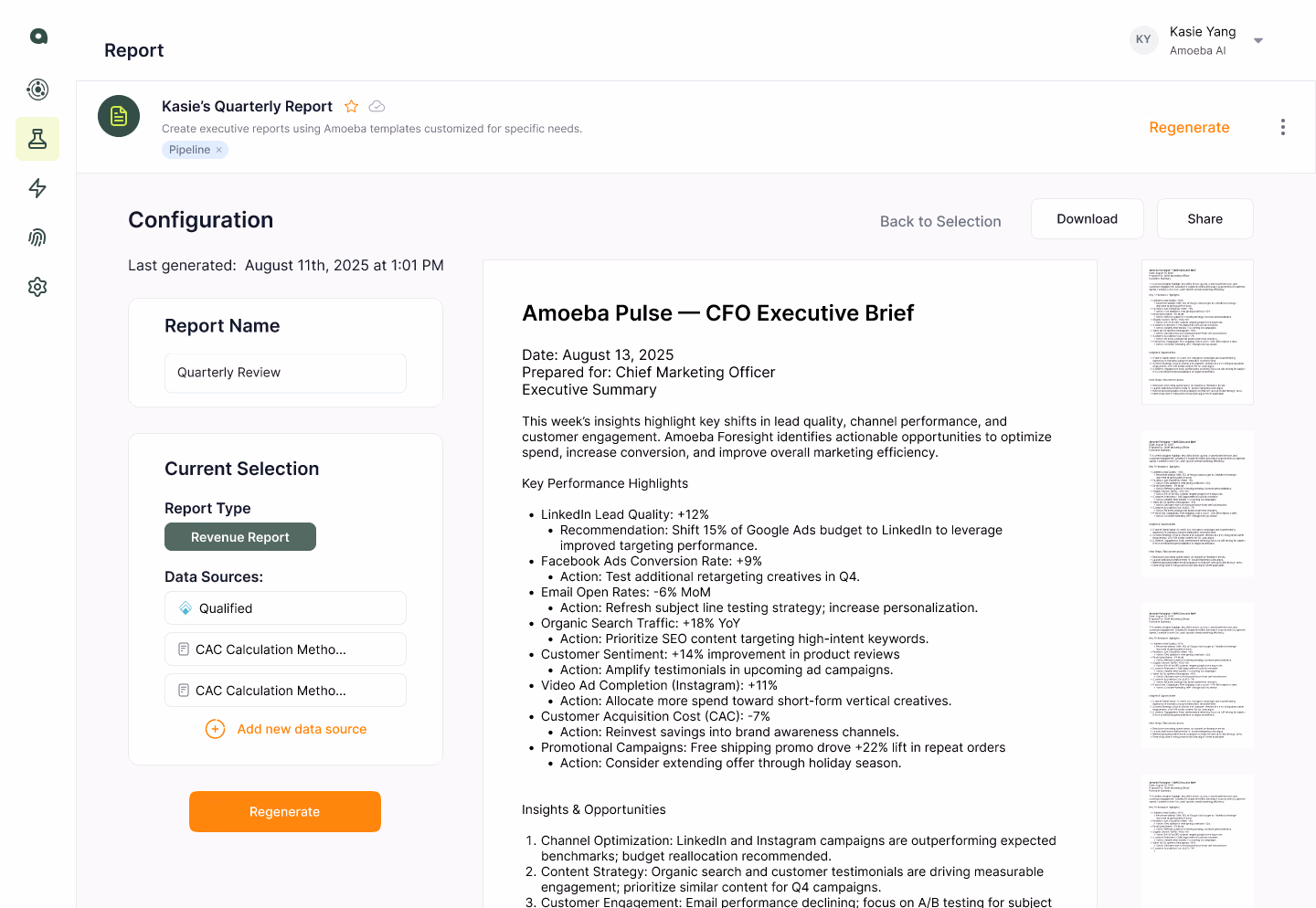Click the orange Regenerate link in the header
This screenshot has width=1316, height=908.
[x=1189, y=128]
